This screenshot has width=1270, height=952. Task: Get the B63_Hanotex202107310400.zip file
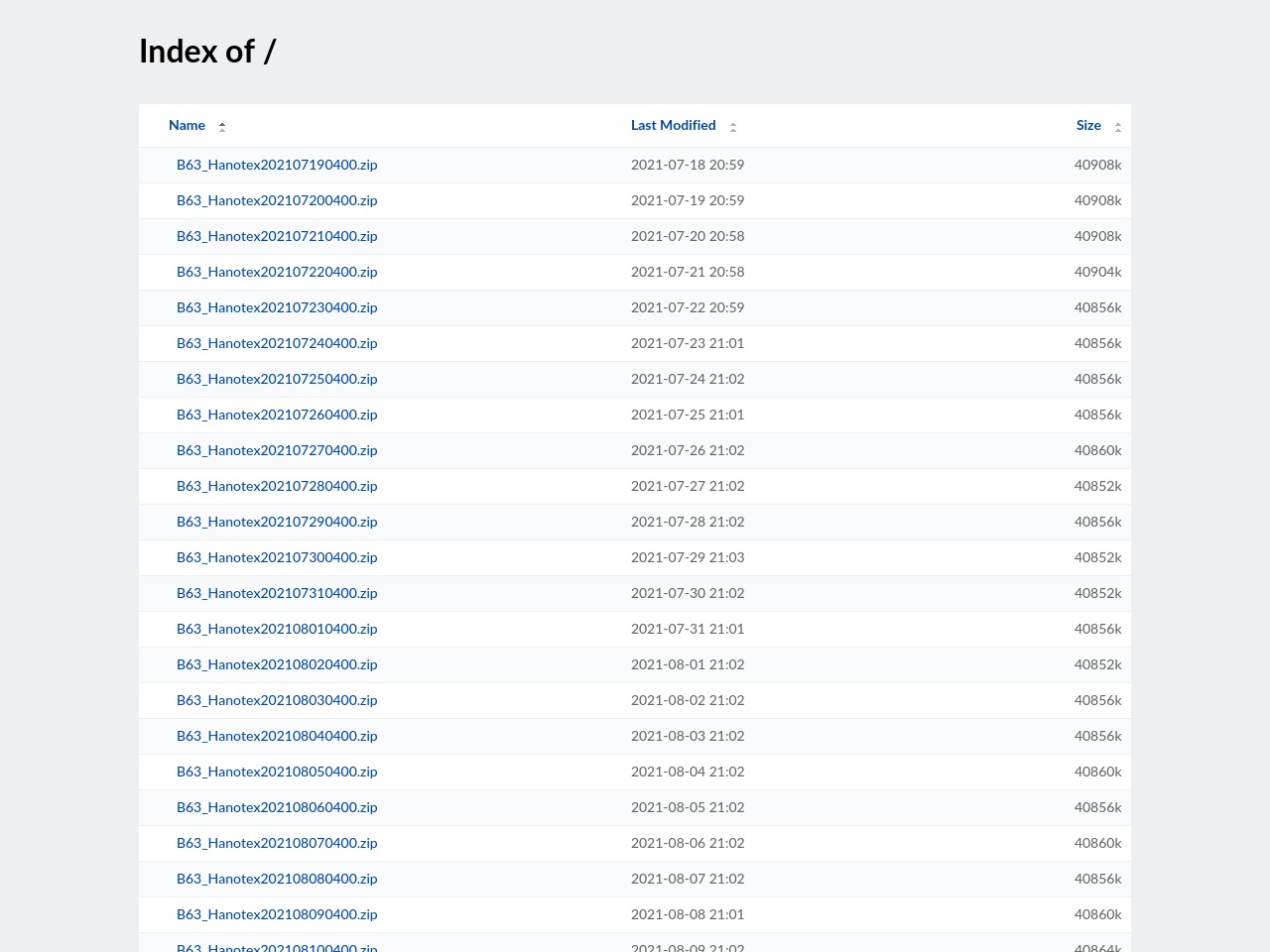(x=277, y=593)
